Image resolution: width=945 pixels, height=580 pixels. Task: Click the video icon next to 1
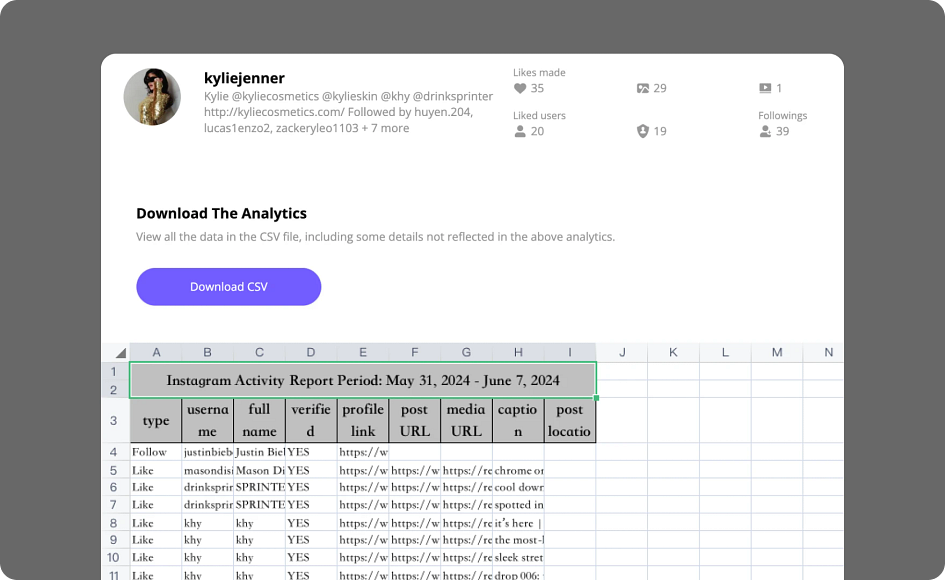tap(765, 89)
